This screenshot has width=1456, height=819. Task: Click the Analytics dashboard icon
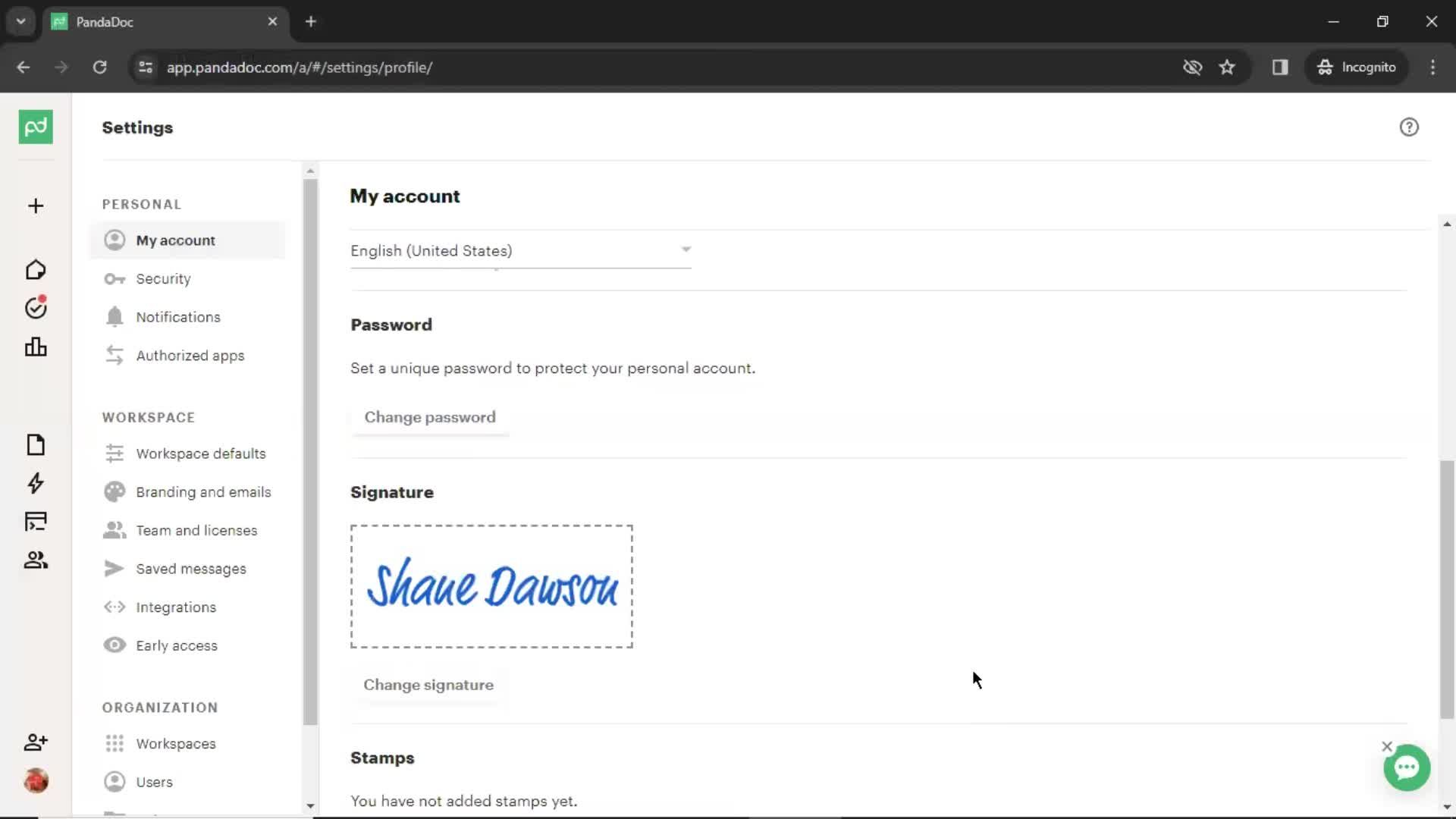click(36, 347)
